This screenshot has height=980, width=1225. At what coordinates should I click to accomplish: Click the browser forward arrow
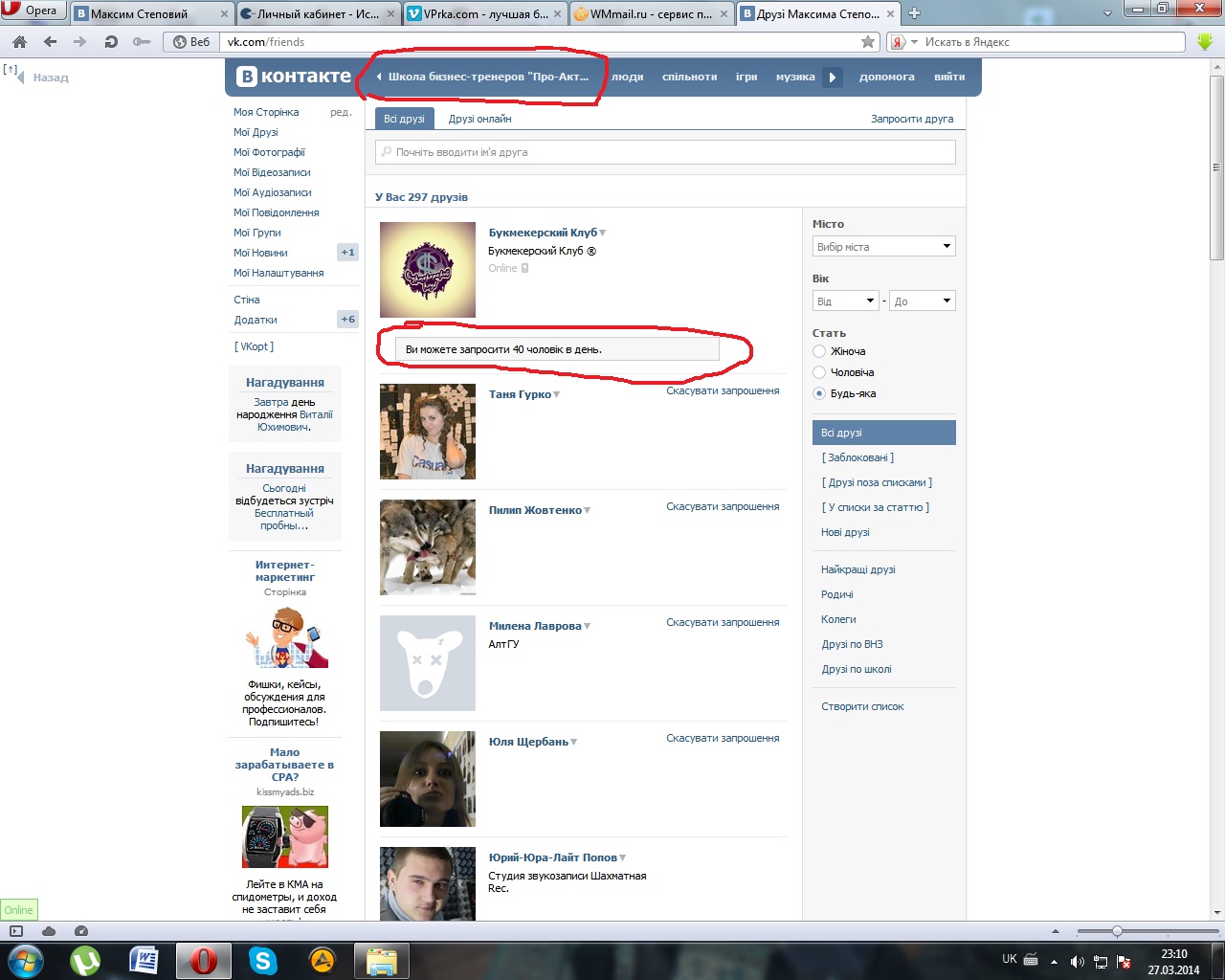[x=79, y=42]
